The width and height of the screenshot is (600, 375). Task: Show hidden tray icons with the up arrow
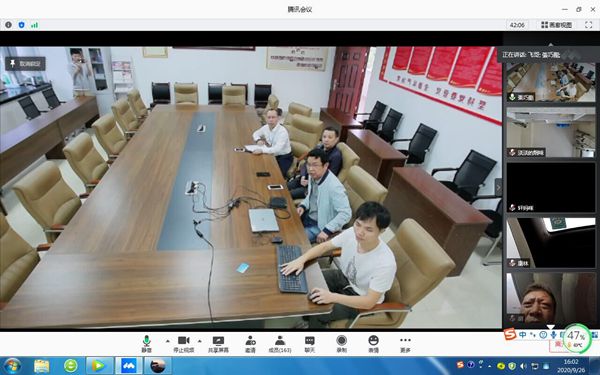point(490,366)
